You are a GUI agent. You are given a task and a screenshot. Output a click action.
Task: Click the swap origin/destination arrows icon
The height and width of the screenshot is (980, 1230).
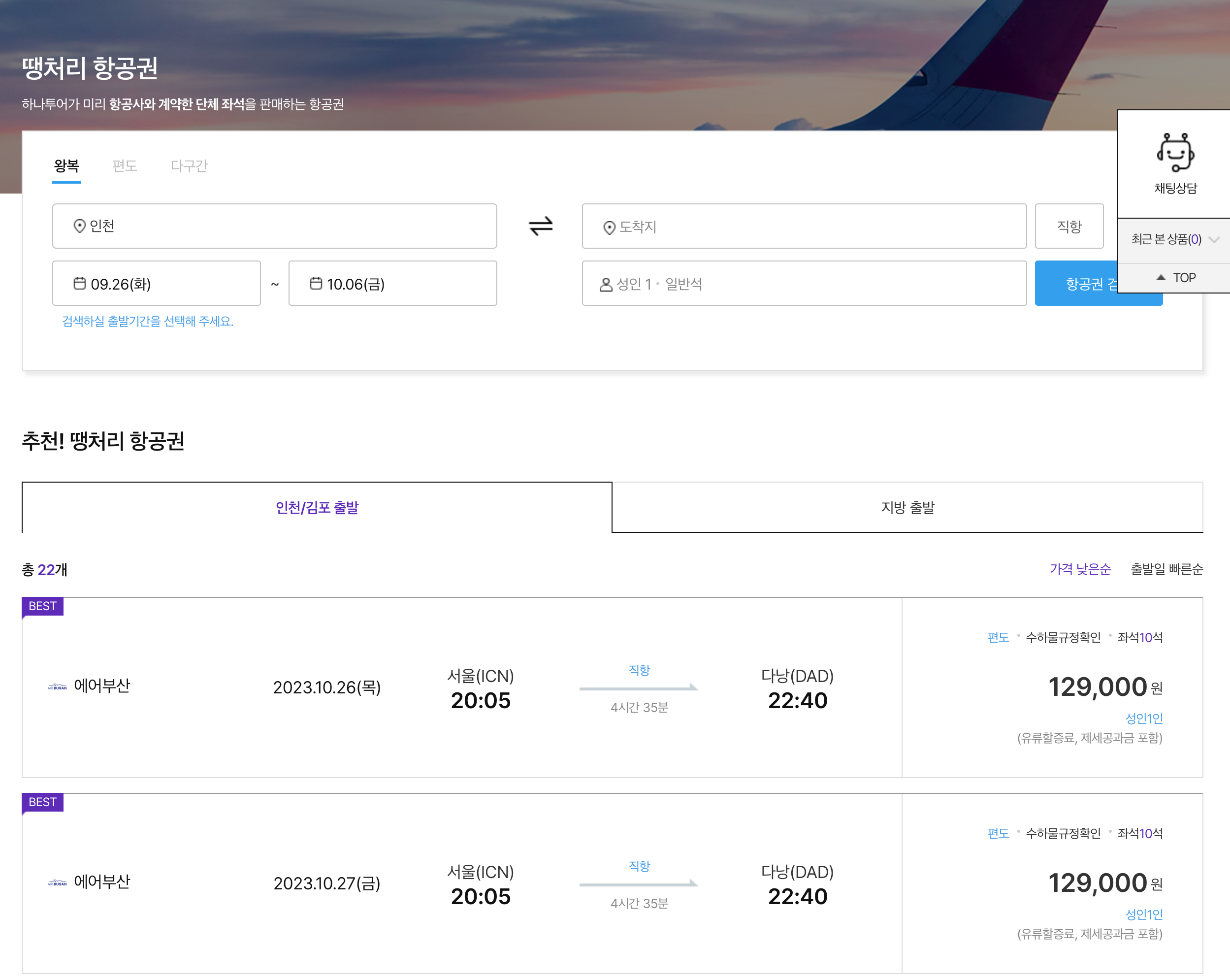tap(540, 226)
